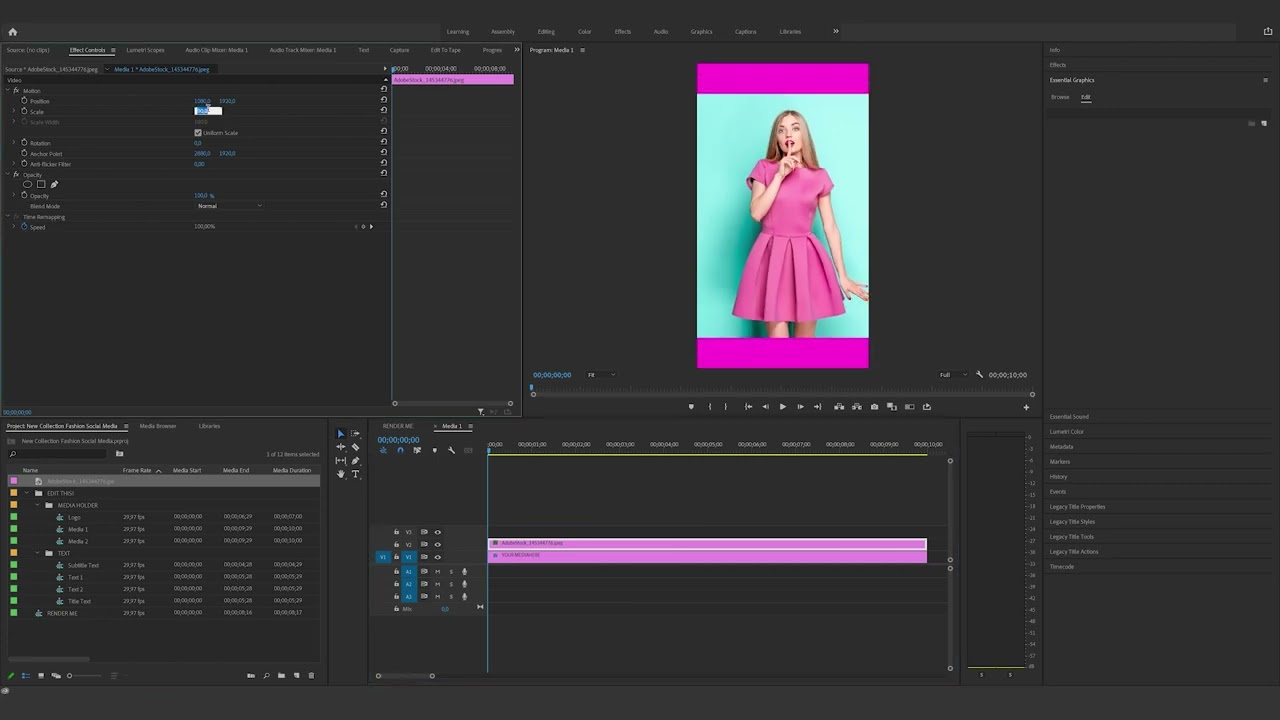Mute audio track A1
The height and width of the screenshot is (720, 1280).
pos(437,572)
